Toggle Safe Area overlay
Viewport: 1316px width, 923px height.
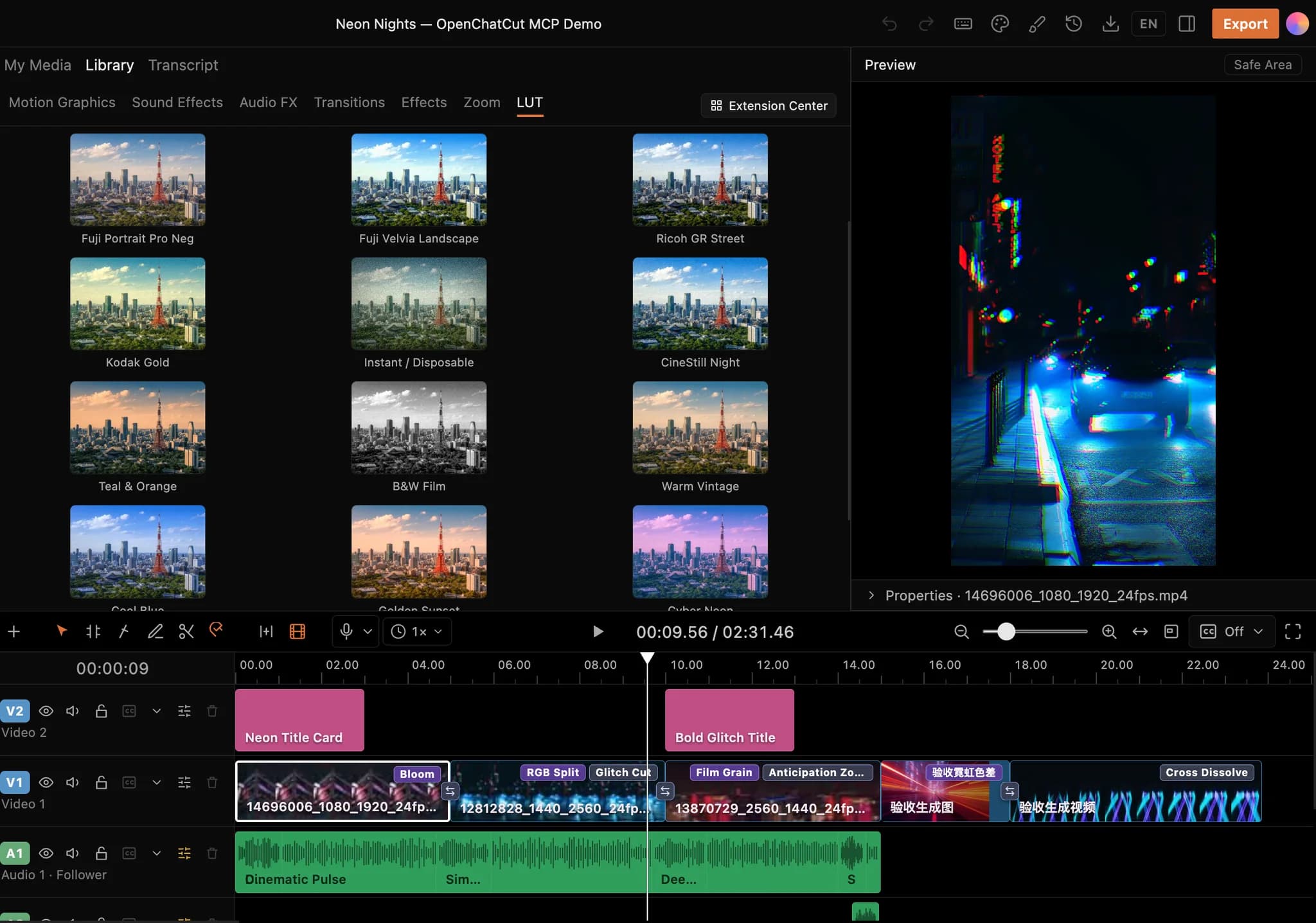(x=1263, y=64)
